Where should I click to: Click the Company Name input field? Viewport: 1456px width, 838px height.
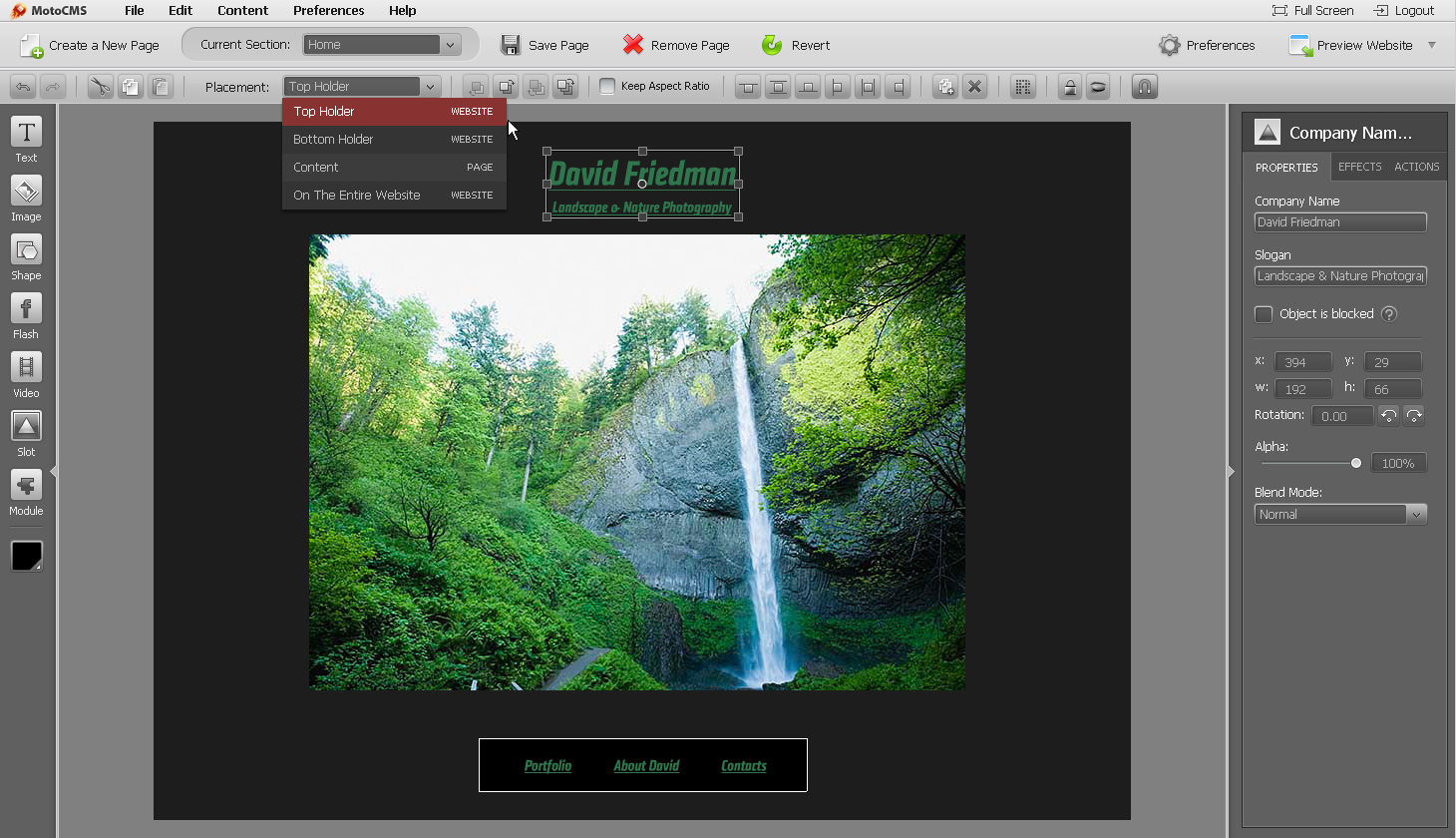[1339, 222]
